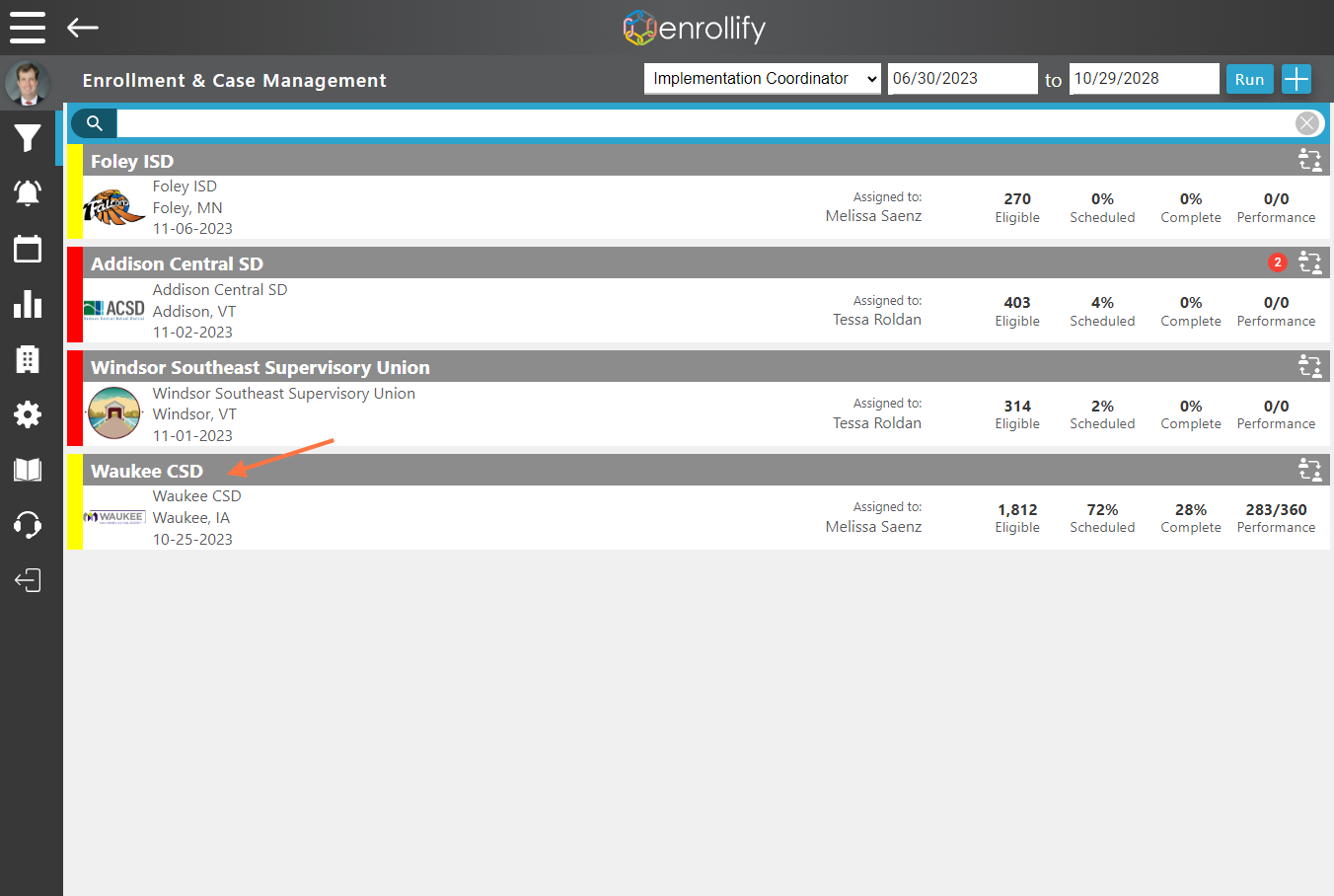Open the filter funnel icon in sidebar
1334x896 pixels.
[x=28, y=138]
